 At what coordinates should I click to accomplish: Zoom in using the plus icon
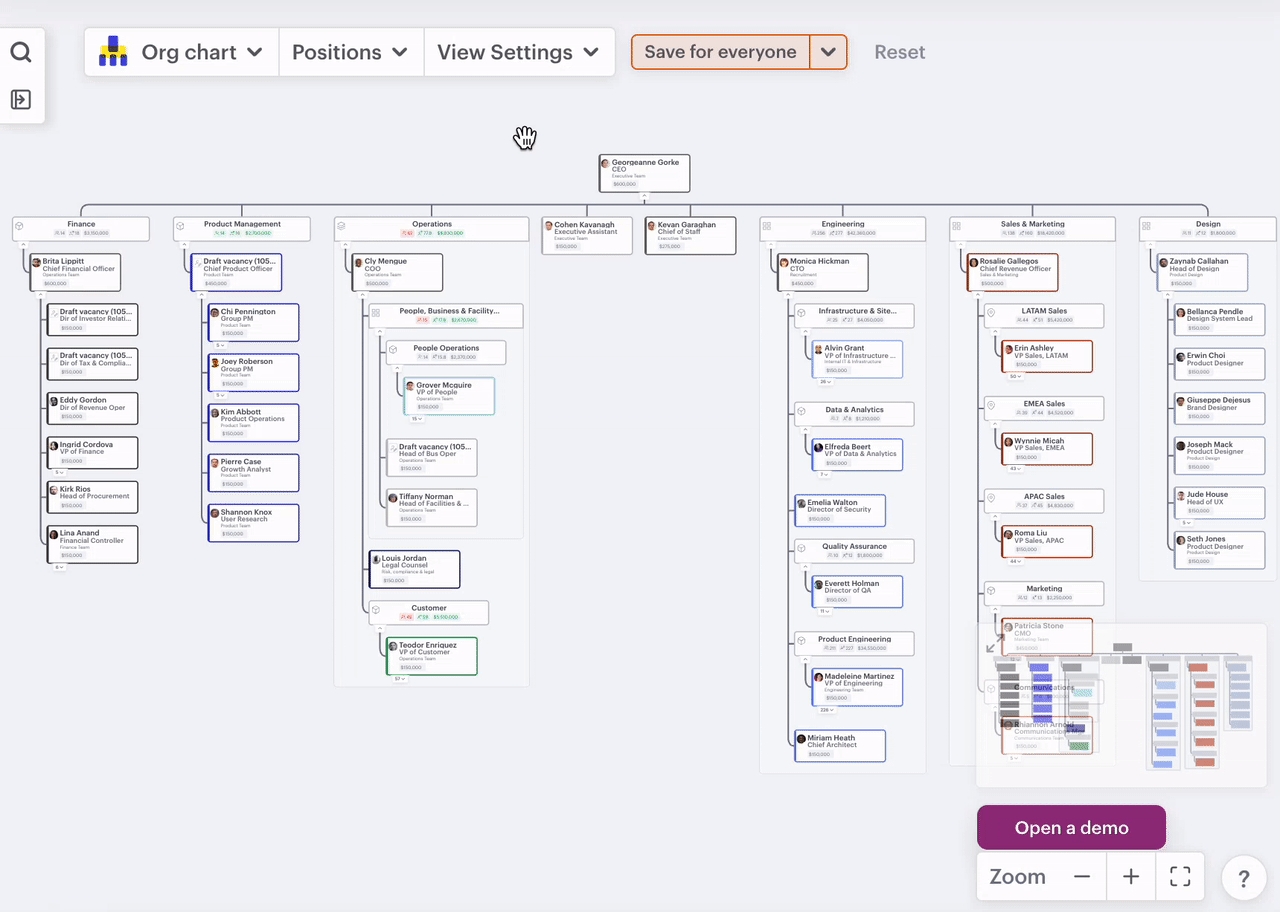point(1130,876)
